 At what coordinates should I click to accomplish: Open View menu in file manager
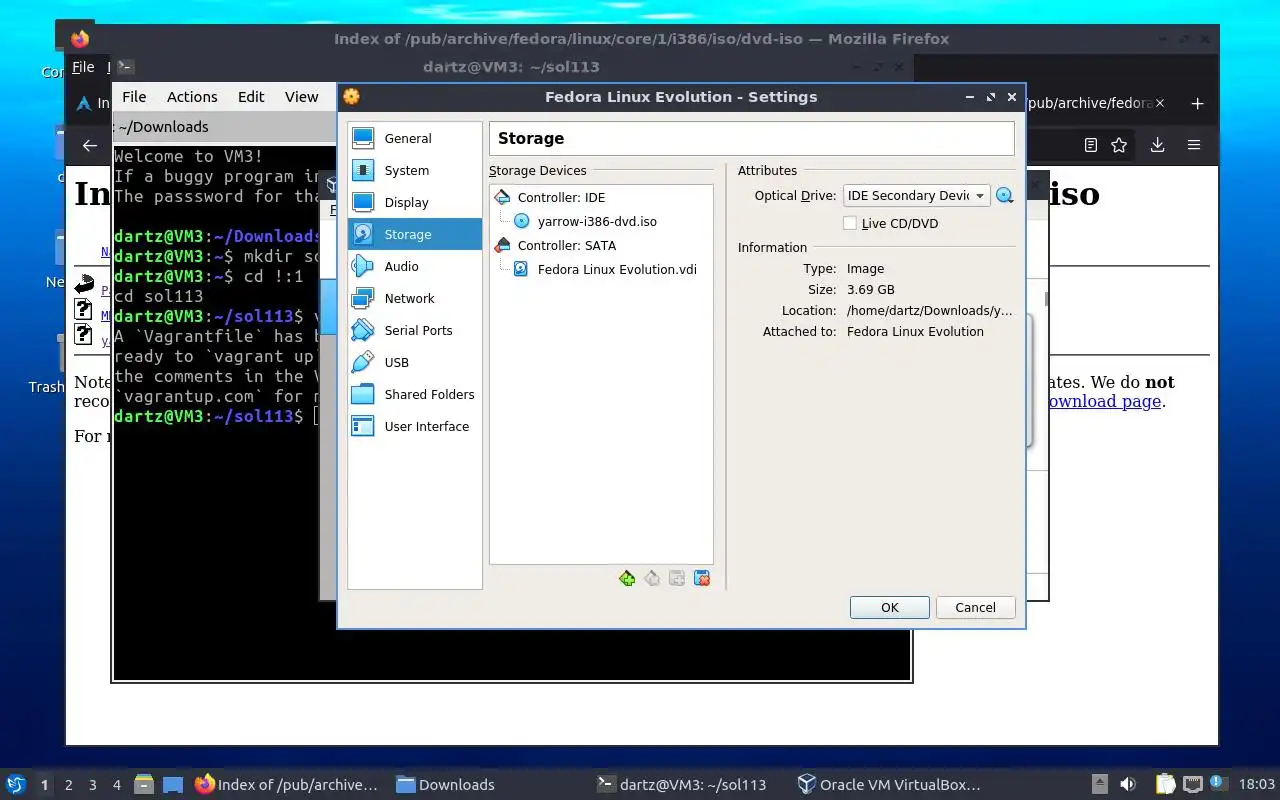point(301,97)
